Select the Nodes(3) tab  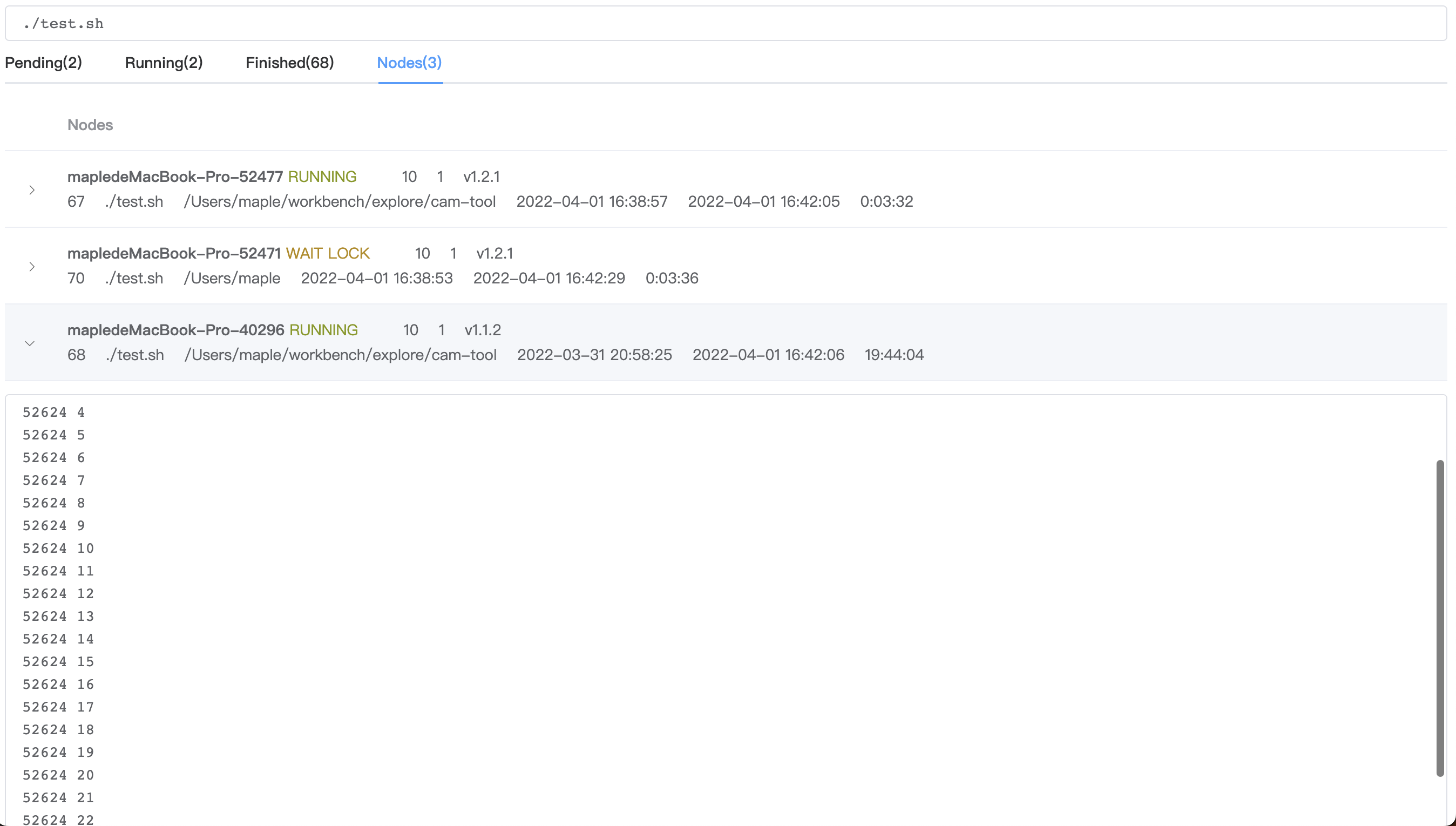410,63
